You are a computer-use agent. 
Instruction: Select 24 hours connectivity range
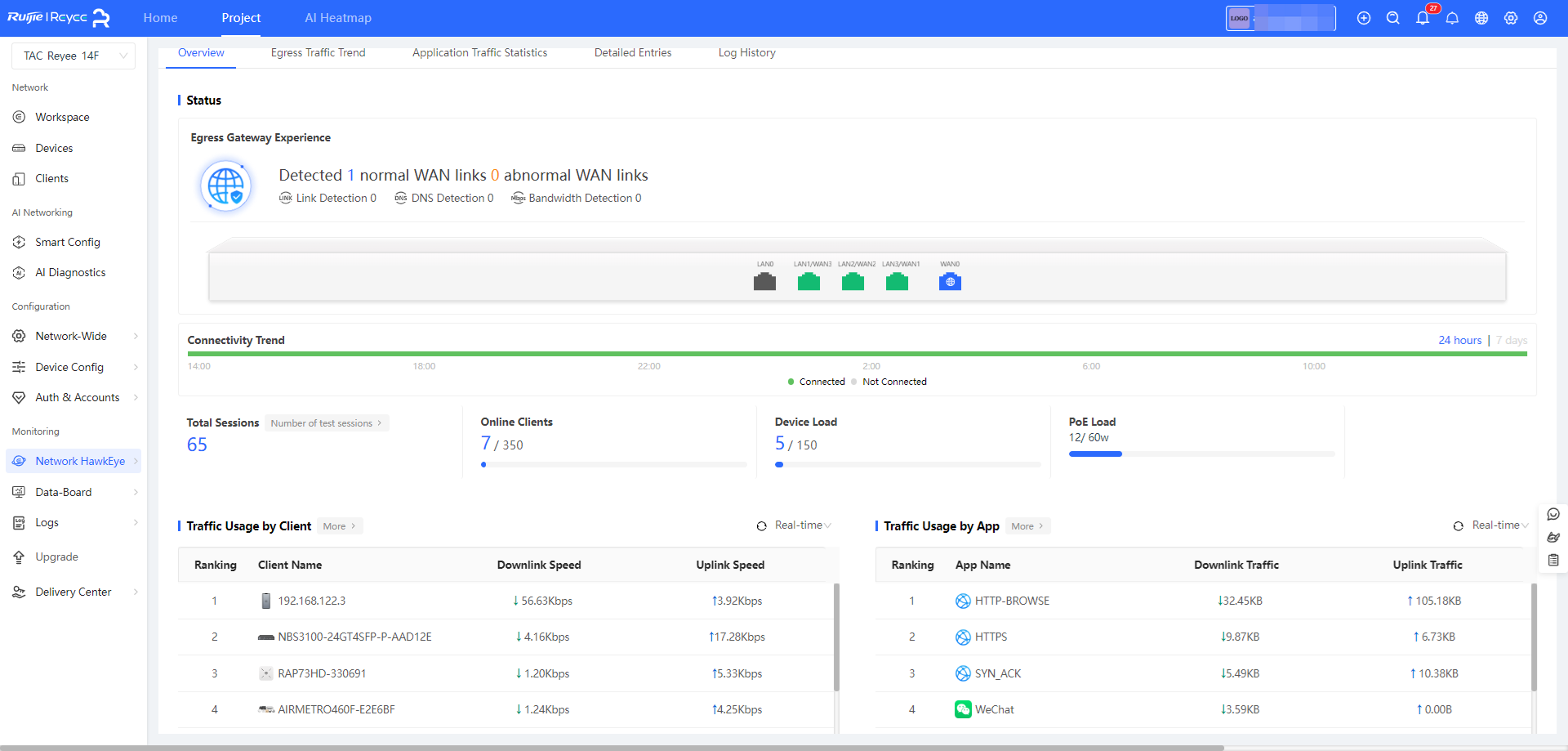pyautogui.click(x=1459, y=340)
